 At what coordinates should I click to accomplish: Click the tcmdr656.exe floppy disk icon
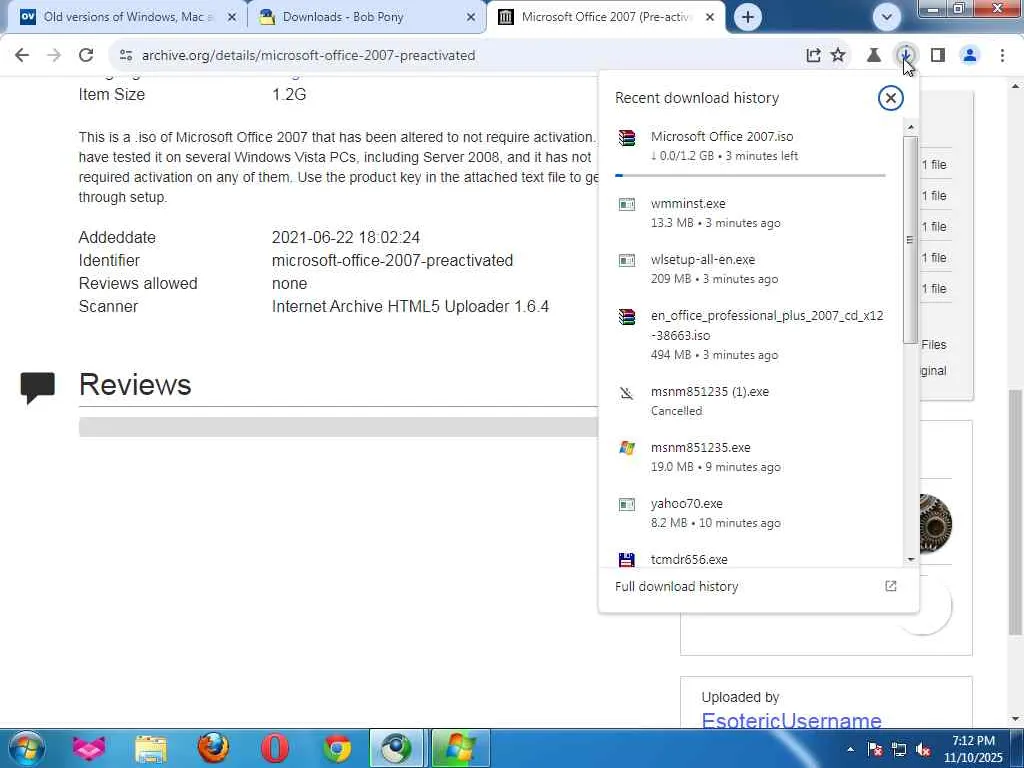[x=627, y=560]
